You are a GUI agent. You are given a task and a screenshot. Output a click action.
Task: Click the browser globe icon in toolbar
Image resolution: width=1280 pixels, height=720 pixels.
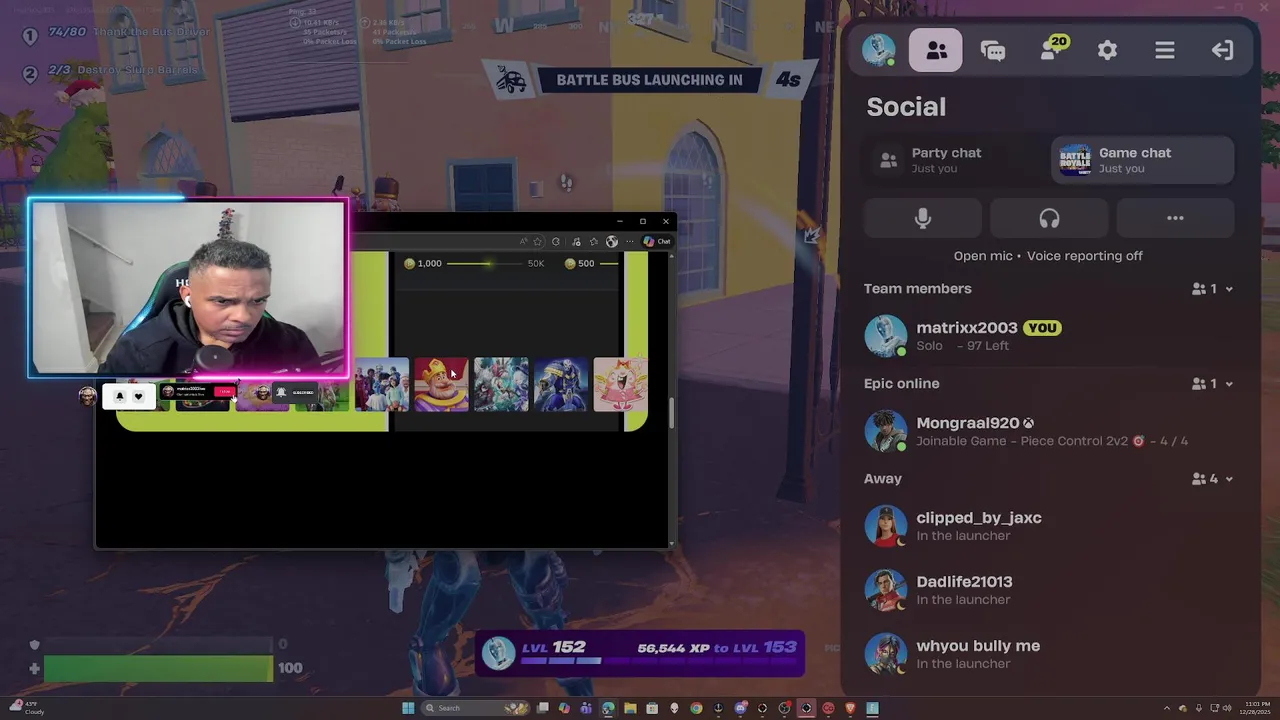(x=612, y=241)
